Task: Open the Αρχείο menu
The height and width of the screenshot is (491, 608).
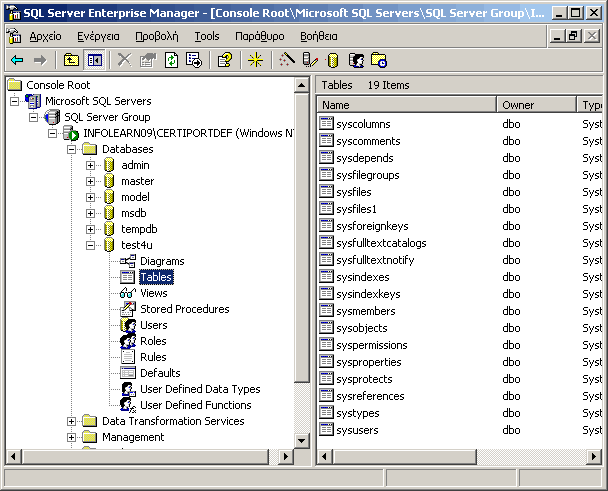Action: (x=45, y=36)
